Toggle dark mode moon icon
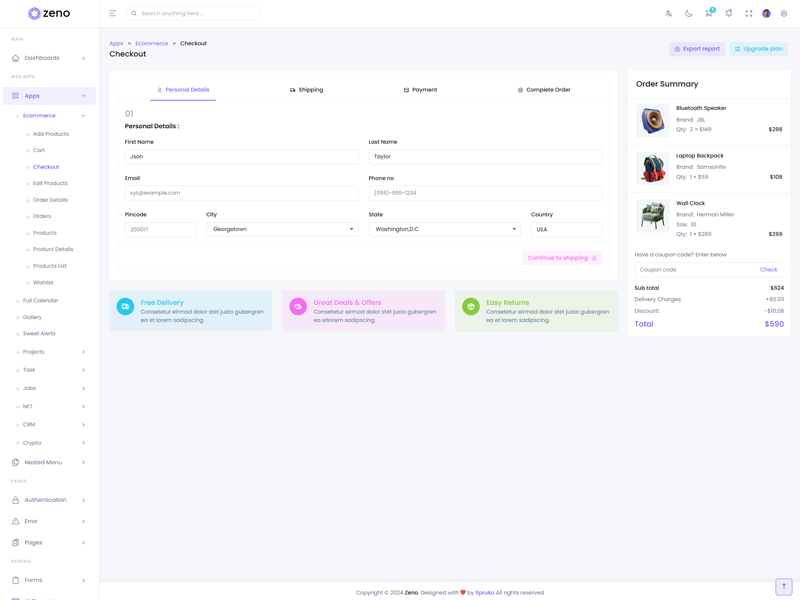This screenshot has width=800, height=600. point(689,13)
